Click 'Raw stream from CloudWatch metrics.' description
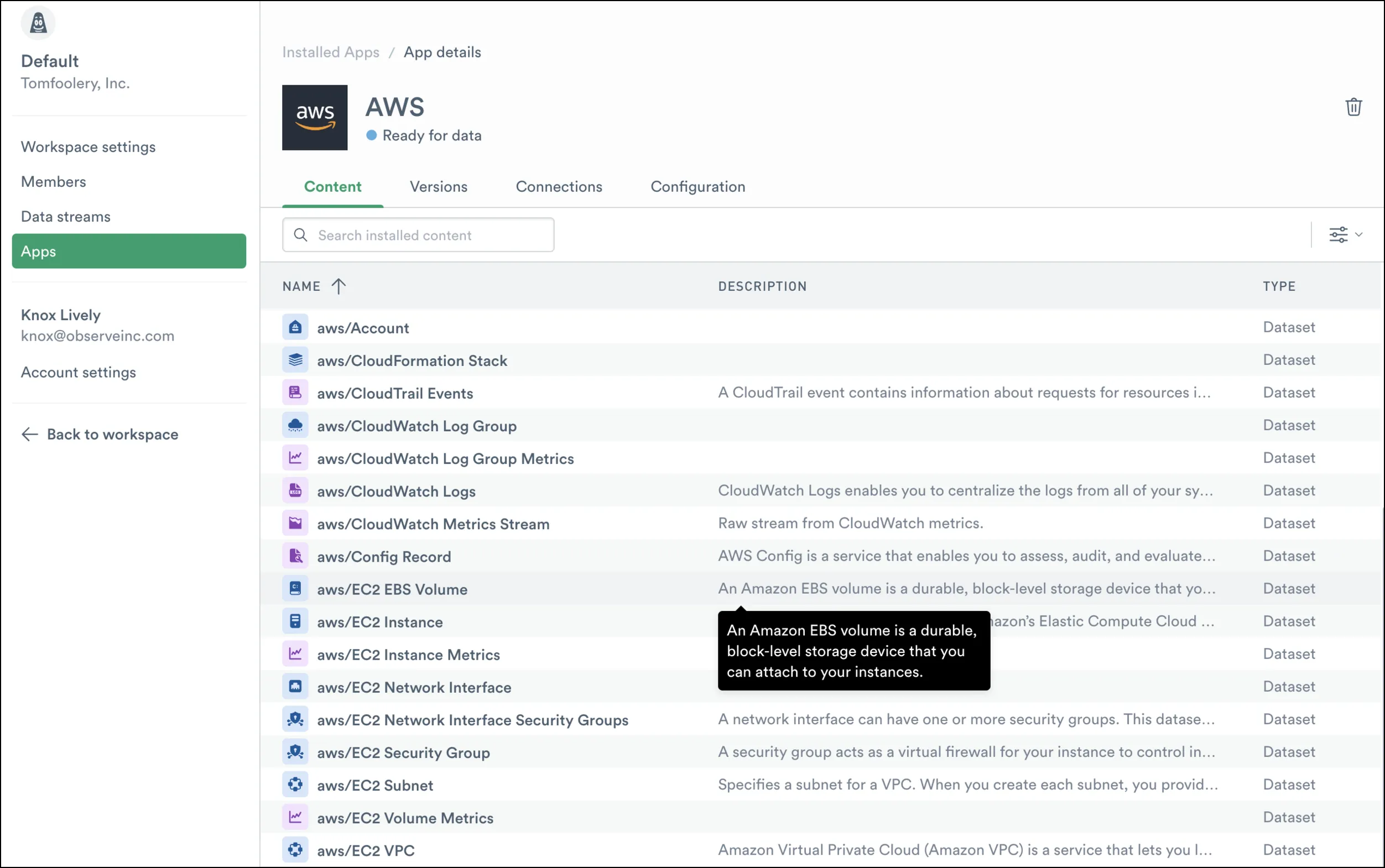The height and width of the screenshot is (868, 1385). tap(850, 524)
